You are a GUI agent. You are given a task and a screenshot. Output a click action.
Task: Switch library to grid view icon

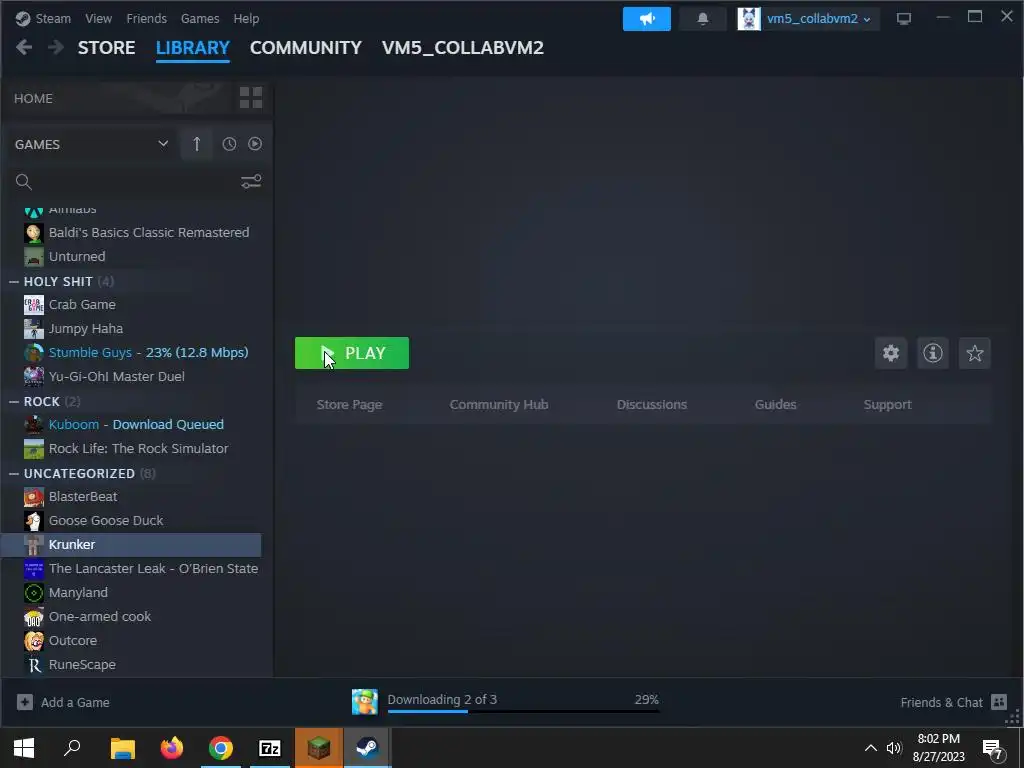point(251,98)
